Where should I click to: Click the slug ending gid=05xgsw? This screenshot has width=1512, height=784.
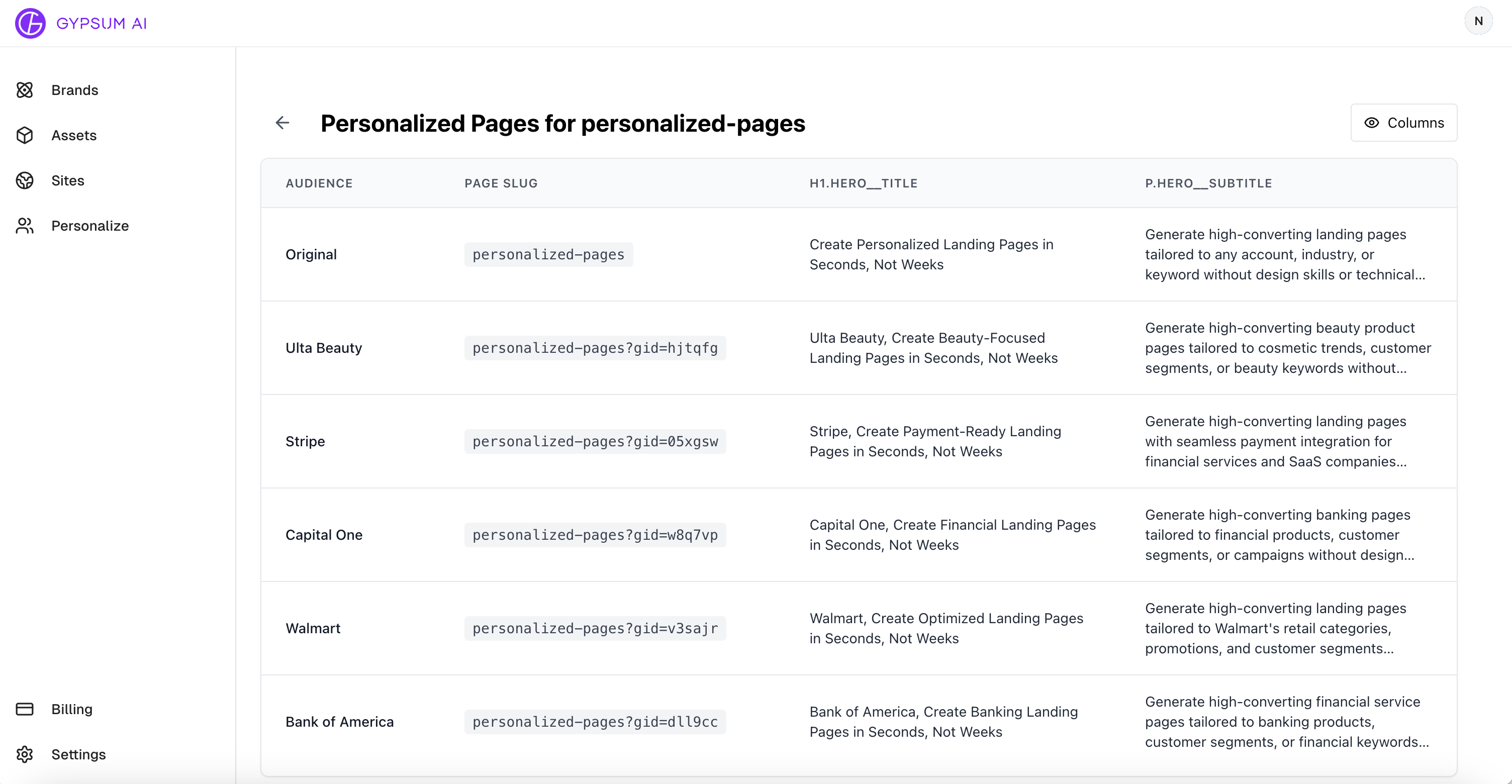click(595, 441)
